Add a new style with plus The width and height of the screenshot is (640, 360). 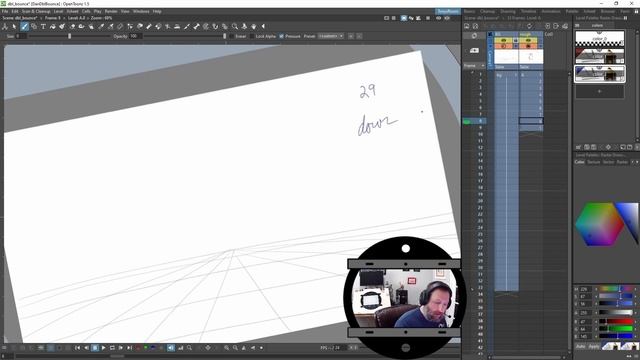coord(599,91)
